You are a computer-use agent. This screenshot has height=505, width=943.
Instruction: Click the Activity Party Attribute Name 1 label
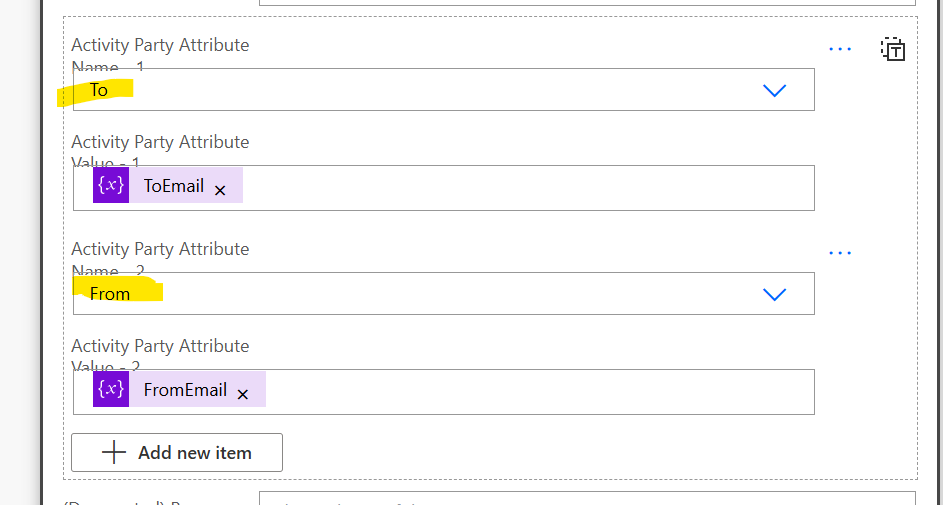(x=160, y=45)
